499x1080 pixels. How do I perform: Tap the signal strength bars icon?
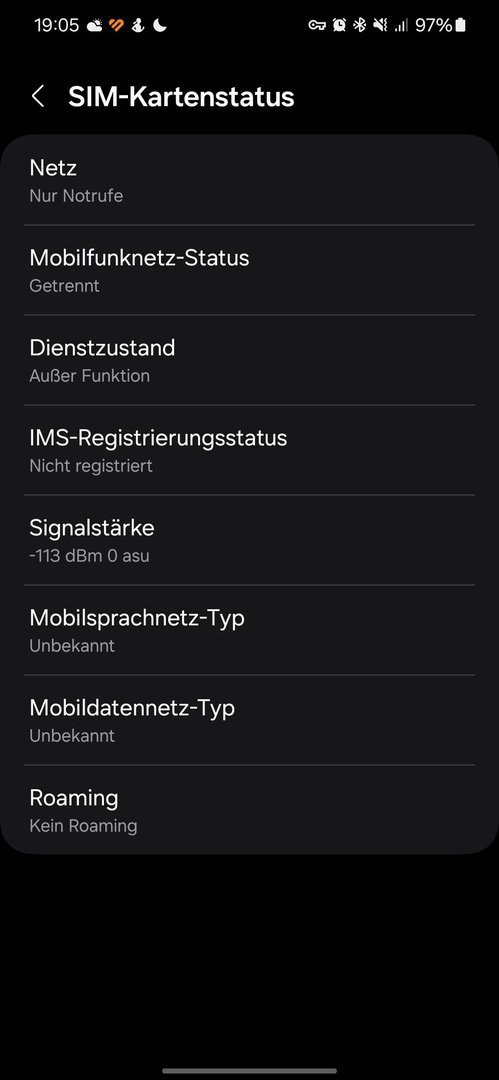coord(400,25)
